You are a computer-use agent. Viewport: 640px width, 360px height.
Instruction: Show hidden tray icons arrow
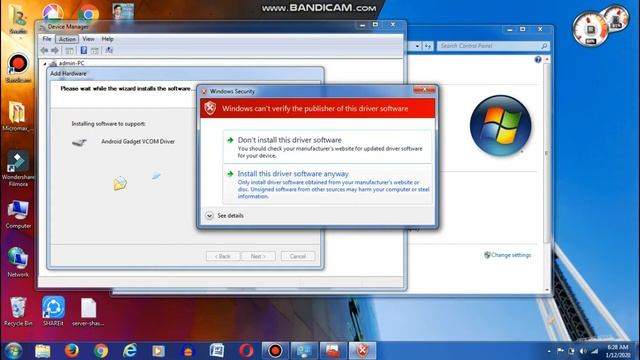pyautogui.click(x=549, y=351)
